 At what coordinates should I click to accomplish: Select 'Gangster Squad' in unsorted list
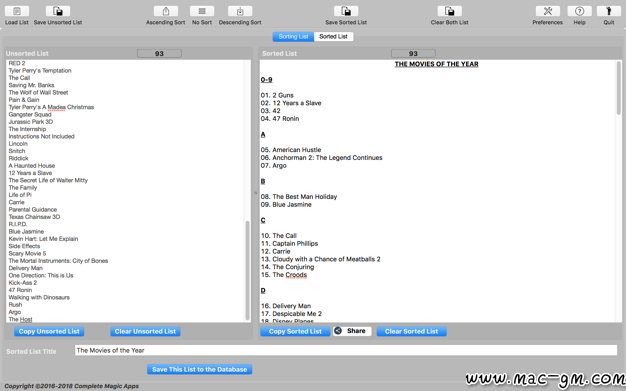coord(30,115)
